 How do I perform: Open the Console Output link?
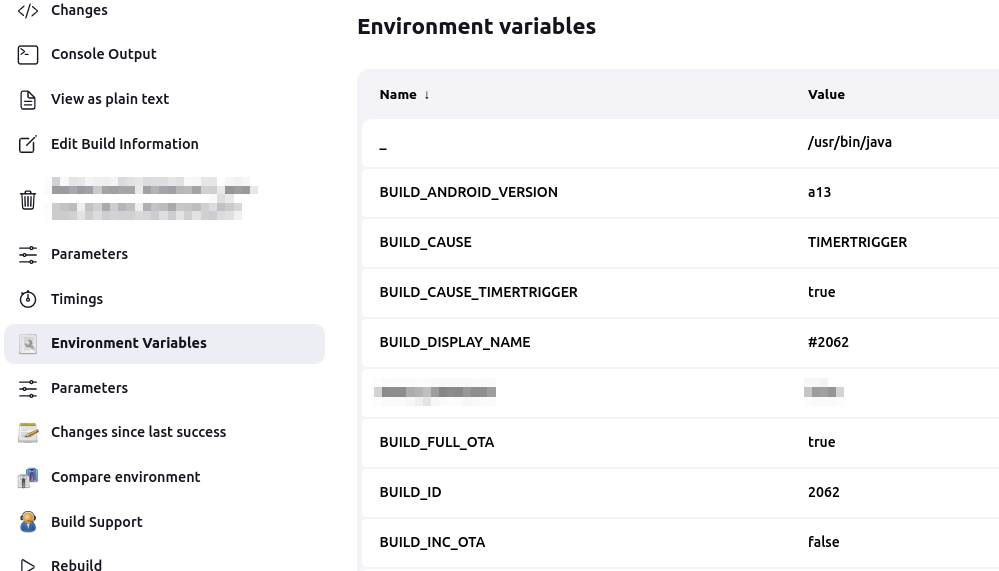(104, 54)
